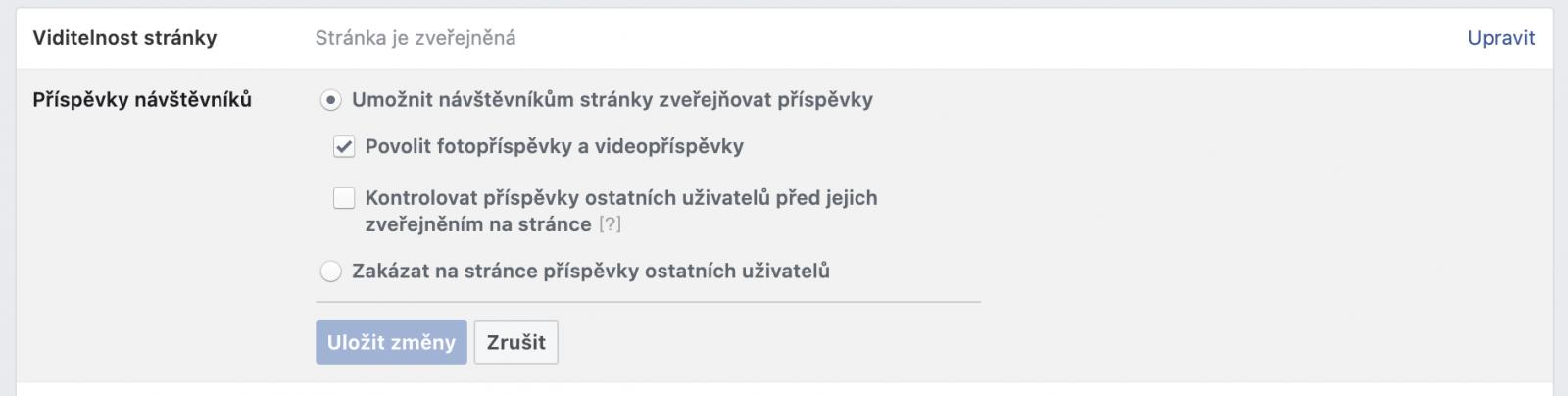Click the 'Uložit změny' button
The width and height of the screenshot is (1568, 396).
click(391, 342)
